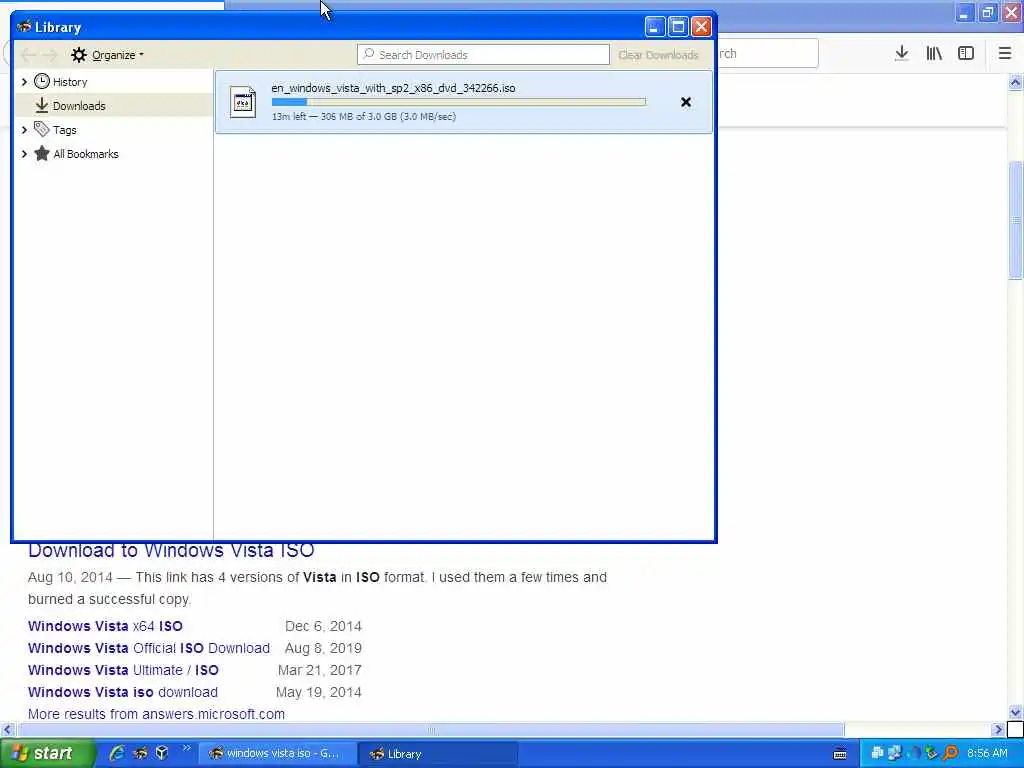Screen dimensions: 1024x768
Task: Click the VirtualBox cube quick launch icon
Action: [162, 754]
